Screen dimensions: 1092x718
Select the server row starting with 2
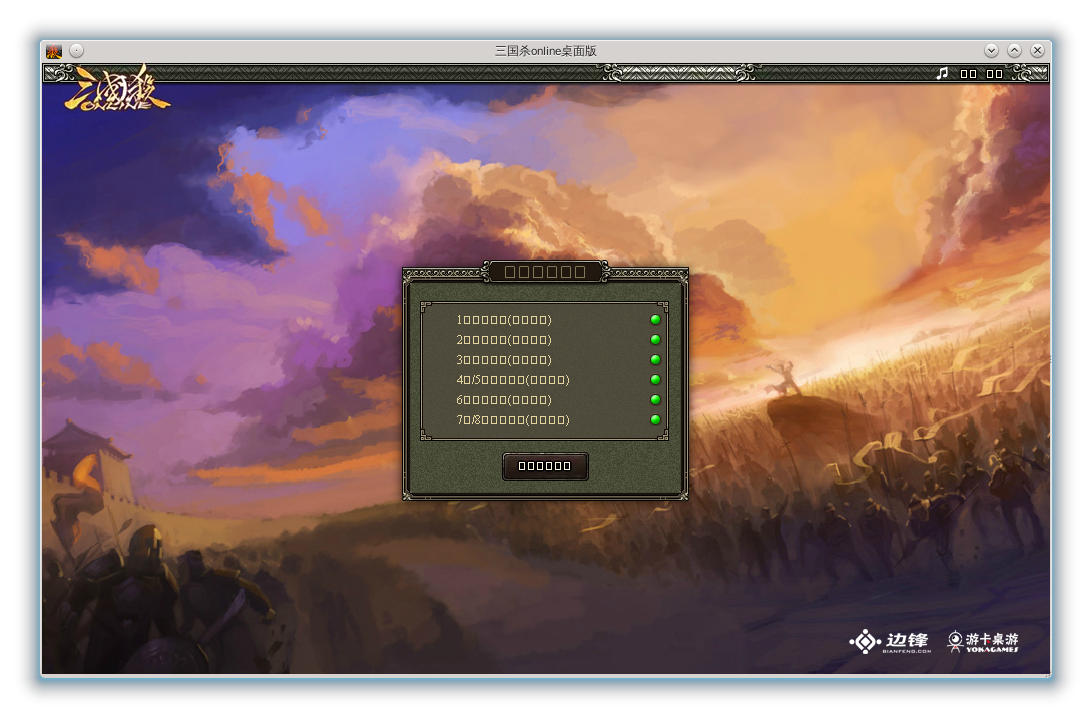point(545,340)
